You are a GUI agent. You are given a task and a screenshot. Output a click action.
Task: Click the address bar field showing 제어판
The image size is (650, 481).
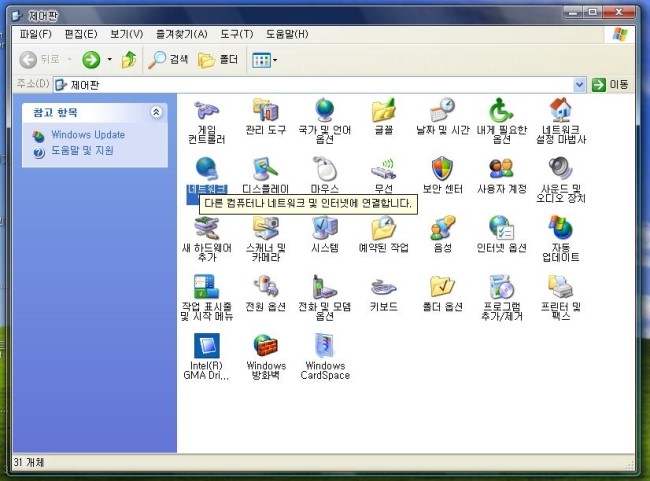coord(300,85)
